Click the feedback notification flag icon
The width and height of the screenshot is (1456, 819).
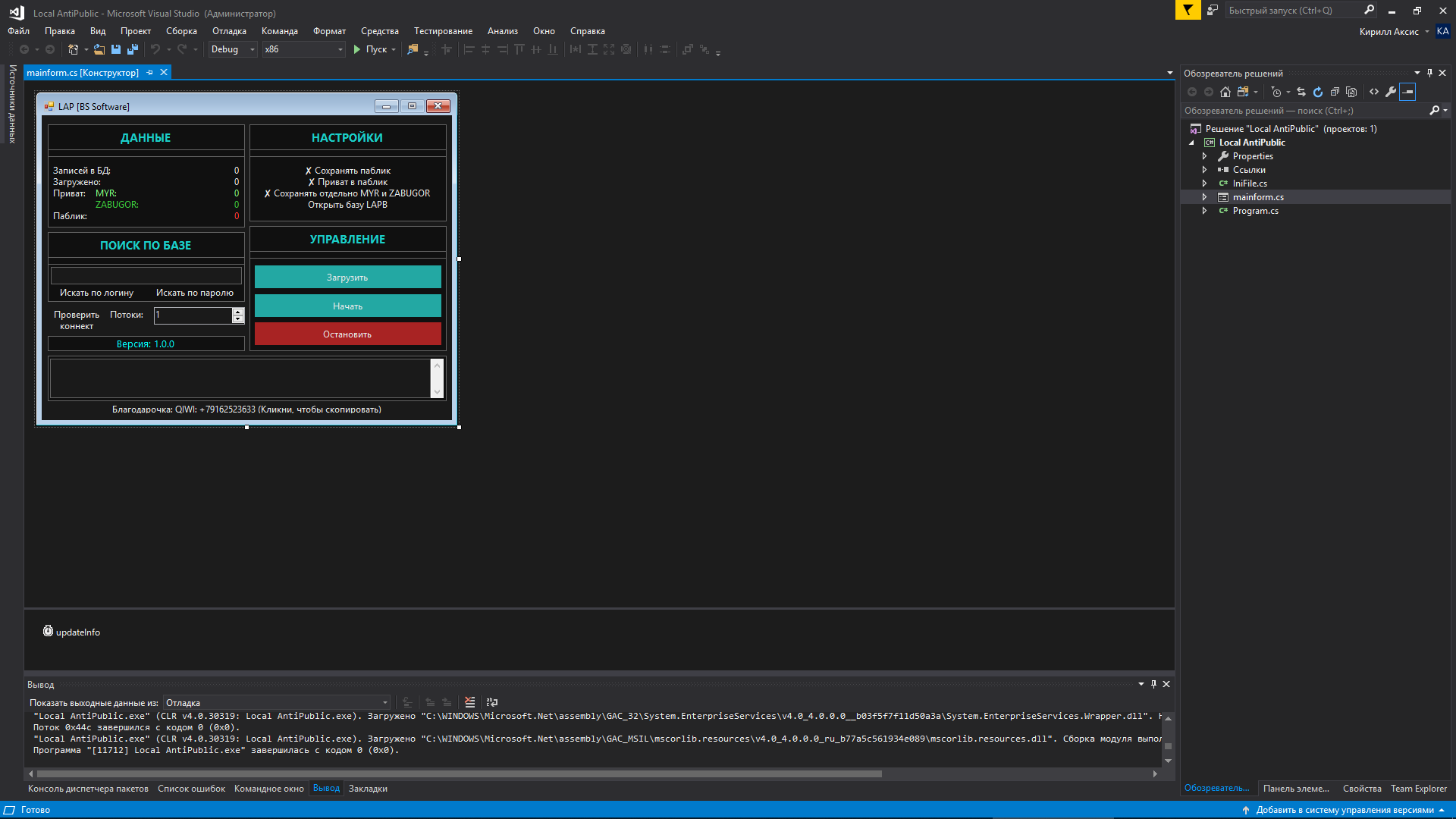[1188, 10]
